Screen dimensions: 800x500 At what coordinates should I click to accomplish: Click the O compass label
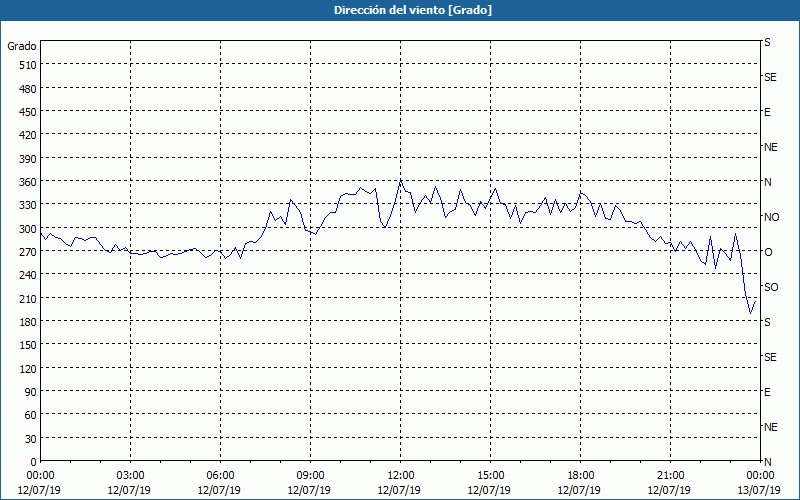click(x=768, y=252)
